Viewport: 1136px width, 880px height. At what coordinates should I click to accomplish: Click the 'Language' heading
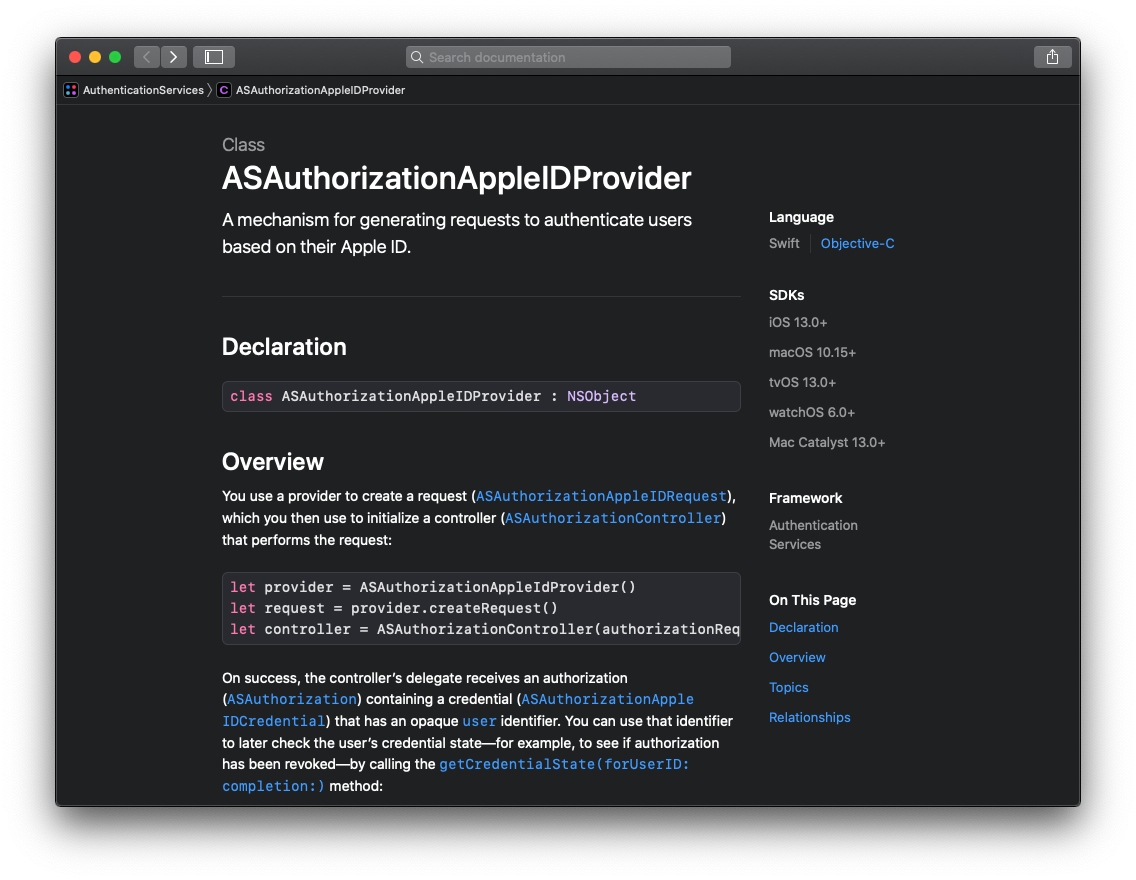click(x=801, y=217)
